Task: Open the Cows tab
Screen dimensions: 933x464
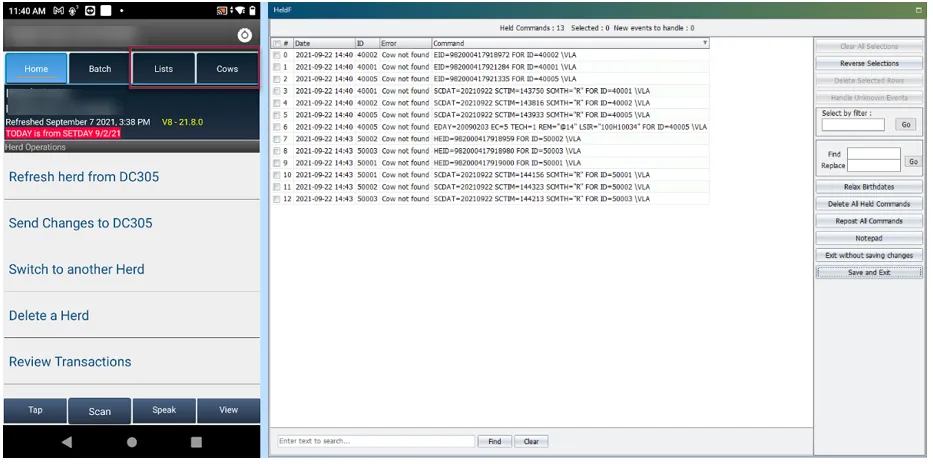Action: click(227, 68)
